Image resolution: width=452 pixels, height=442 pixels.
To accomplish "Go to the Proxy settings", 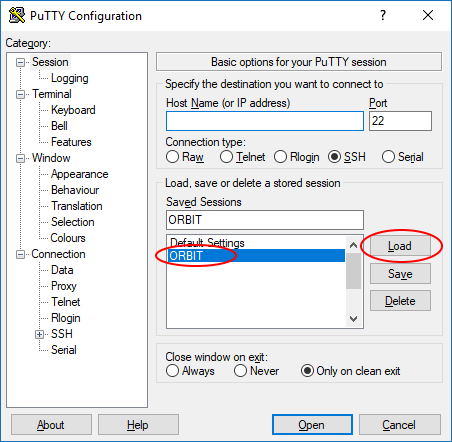I will 64,286.
